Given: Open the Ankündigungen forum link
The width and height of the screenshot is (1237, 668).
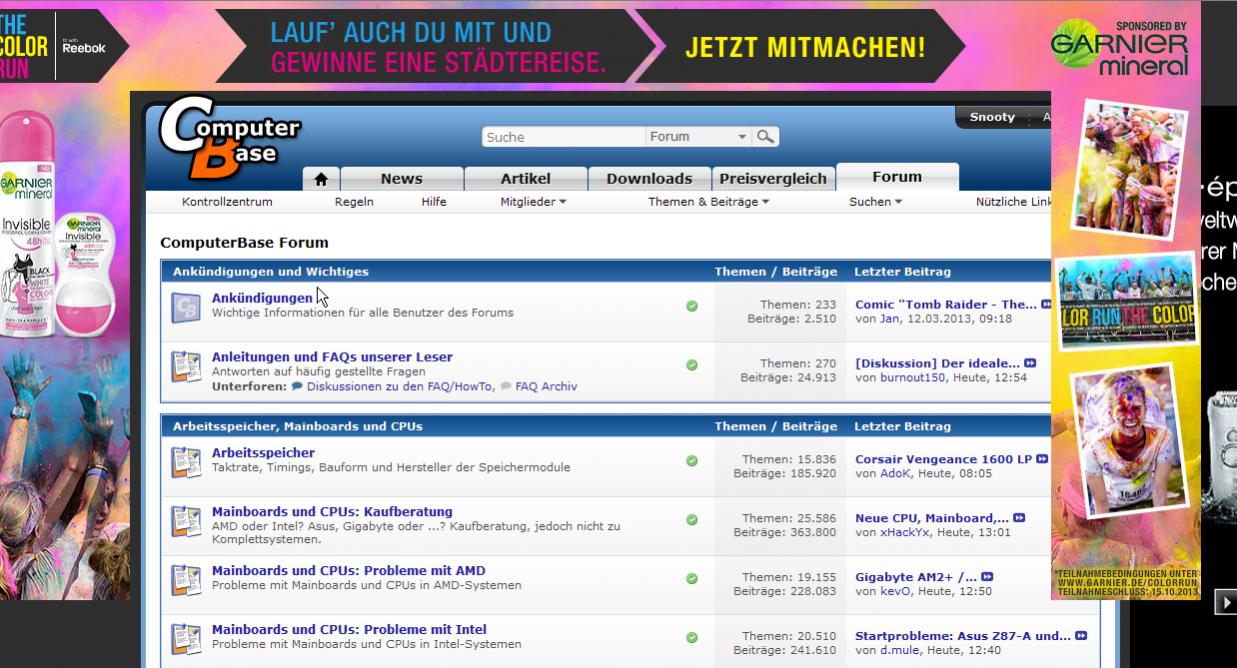Looking at the screenshot, I should (262, 298).
